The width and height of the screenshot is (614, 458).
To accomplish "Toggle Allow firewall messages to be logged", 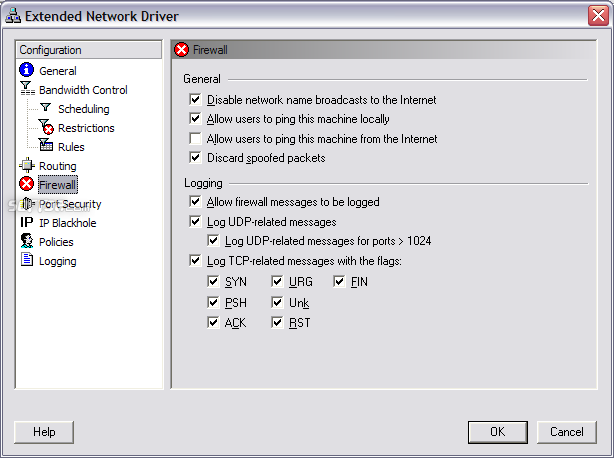I will point(195,201).
